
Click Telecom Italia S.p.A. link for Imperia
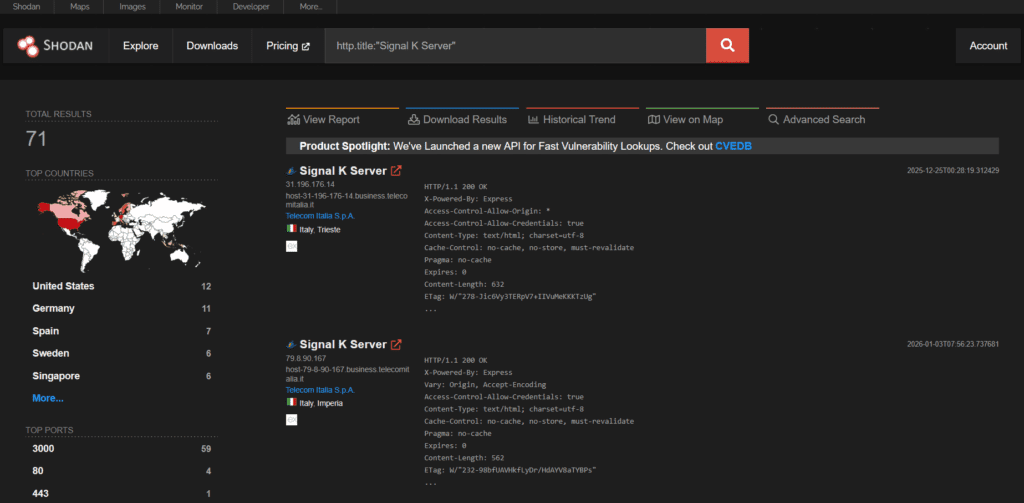click(320, 389)
